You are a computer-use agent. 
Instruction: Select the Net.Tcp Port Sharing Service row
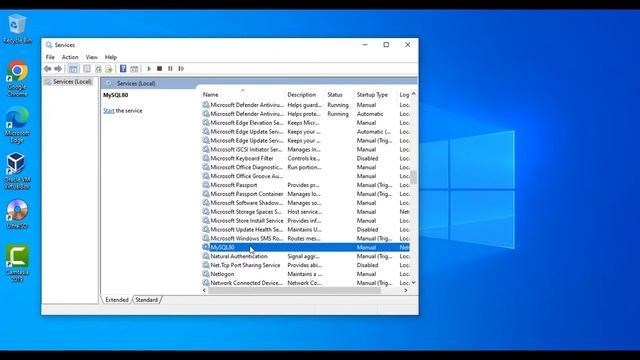305,265
